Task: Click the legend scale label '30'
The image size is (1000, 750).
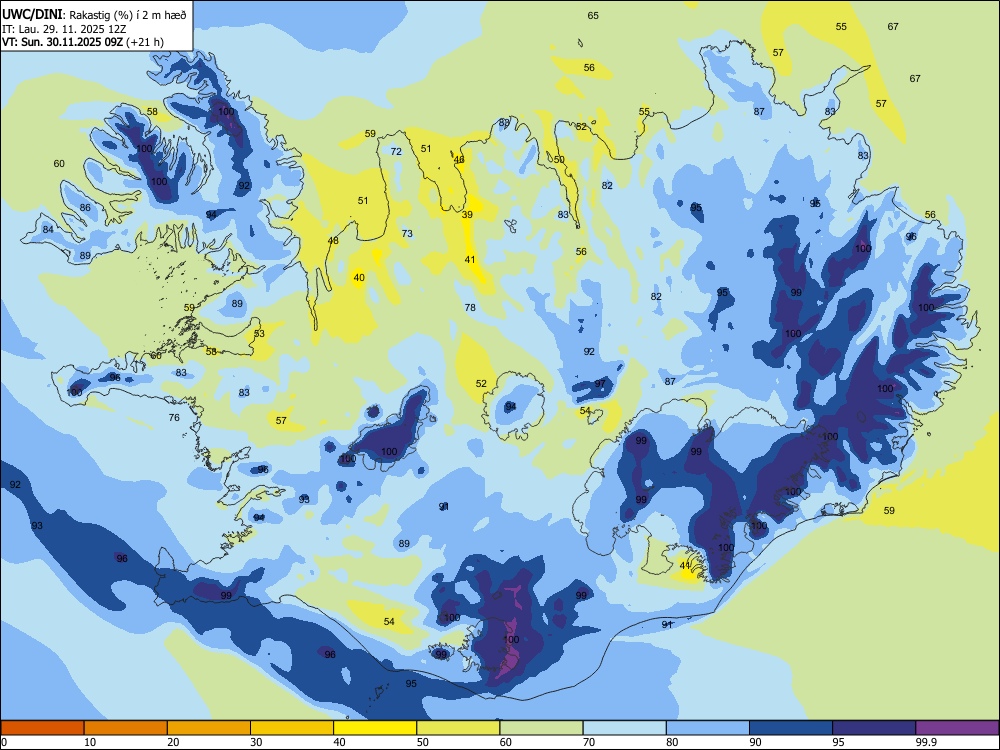Action: (256, 742)
